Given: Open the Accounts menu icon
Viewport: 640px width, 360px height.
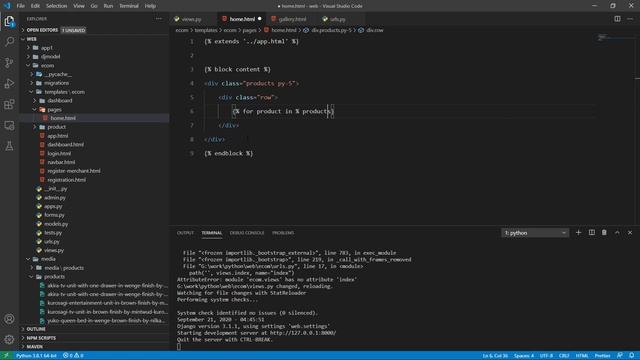Looking at the screenshot, I should point(9,319).
